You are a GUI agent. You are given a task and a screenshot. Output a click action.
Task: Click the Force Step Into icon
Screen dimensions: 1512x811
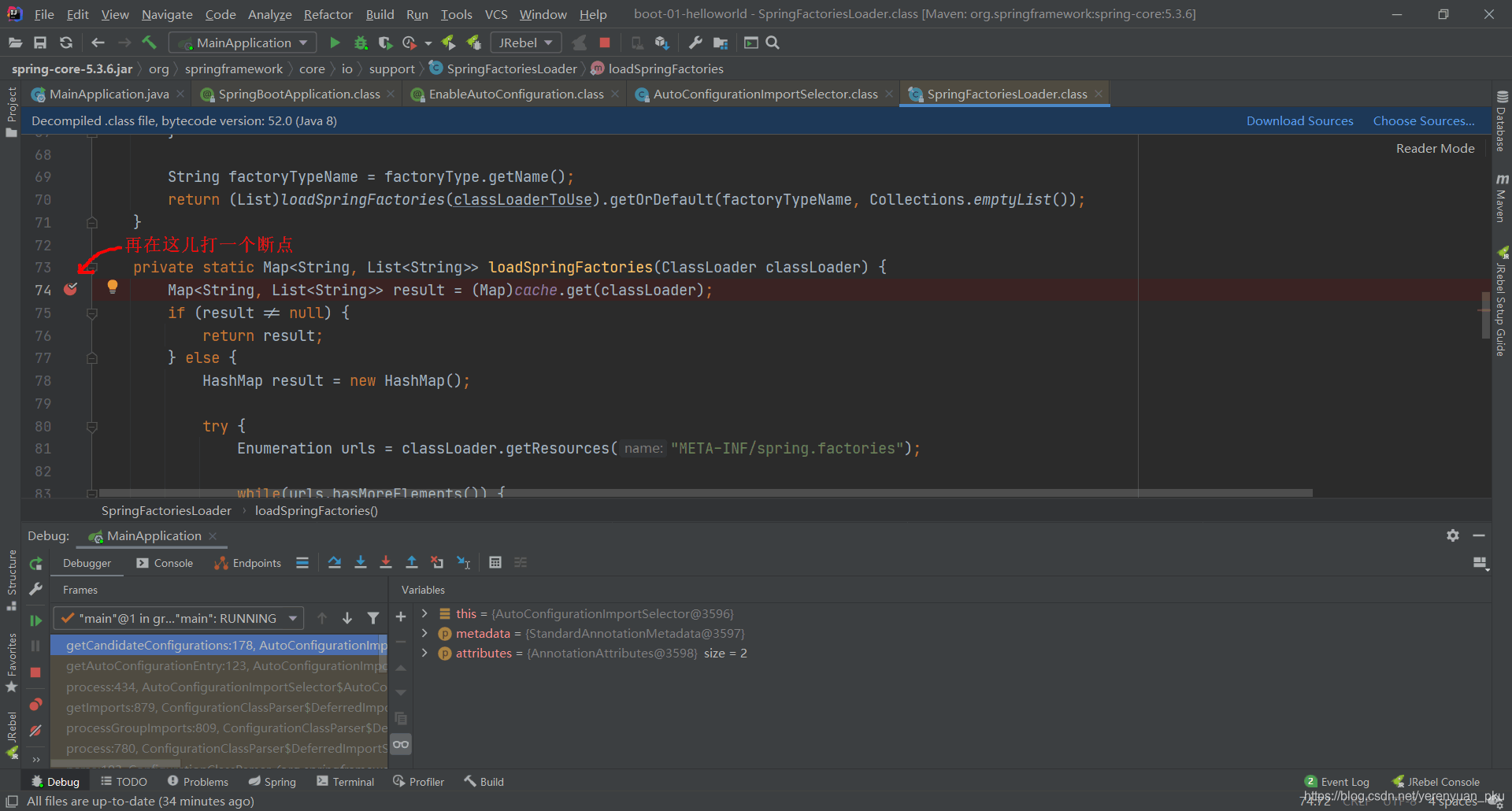pos(386,562)
